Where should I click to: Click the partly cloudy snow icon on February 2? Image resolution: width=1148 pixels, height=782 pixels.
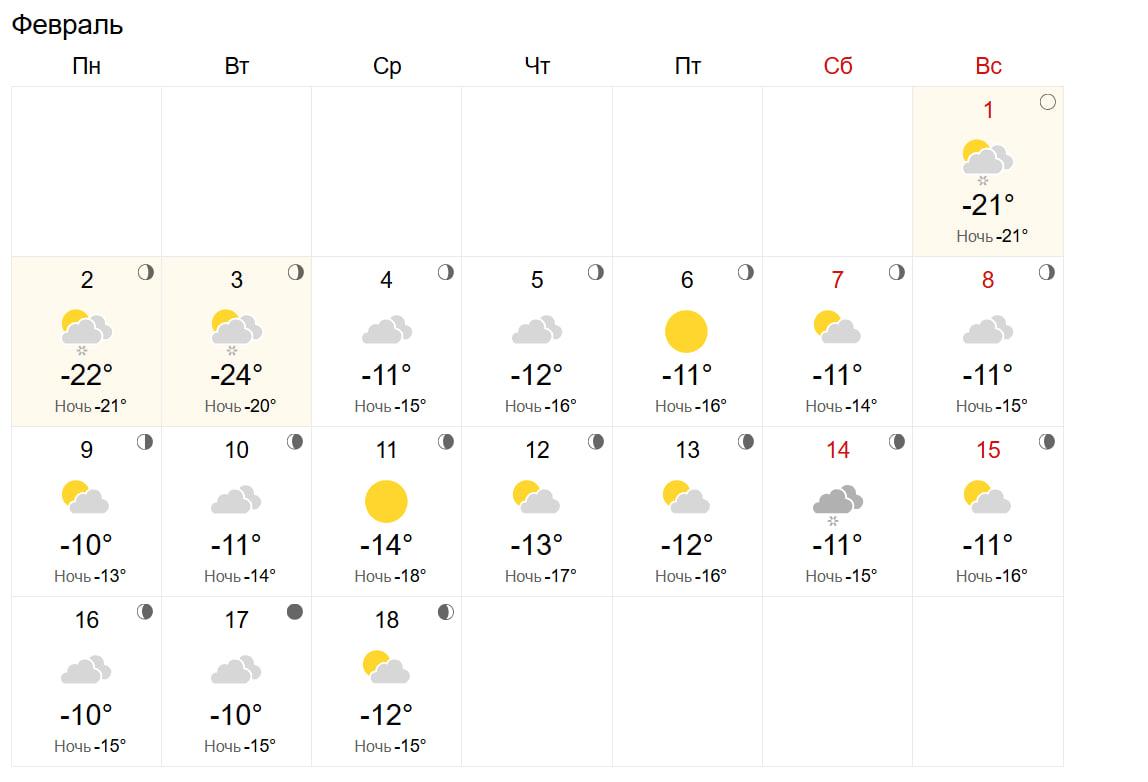coord(86,331)
